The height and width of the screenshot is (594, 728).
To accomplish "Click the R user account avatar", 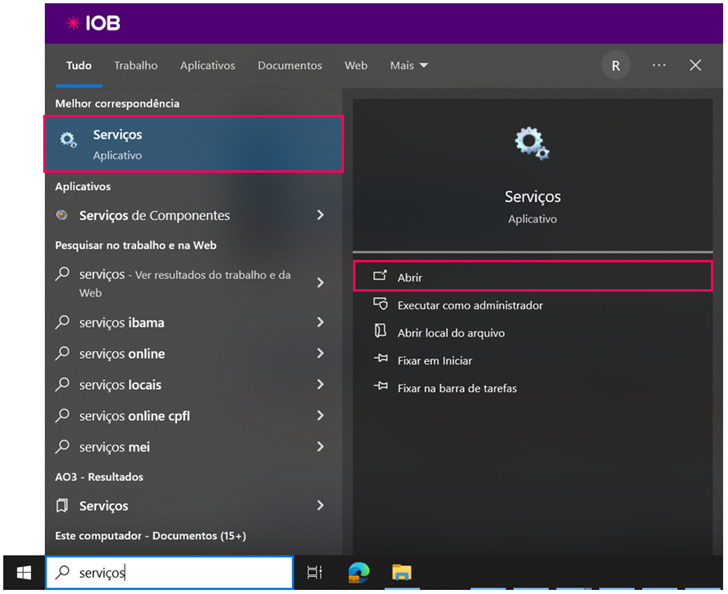I will tap(615, 65).
